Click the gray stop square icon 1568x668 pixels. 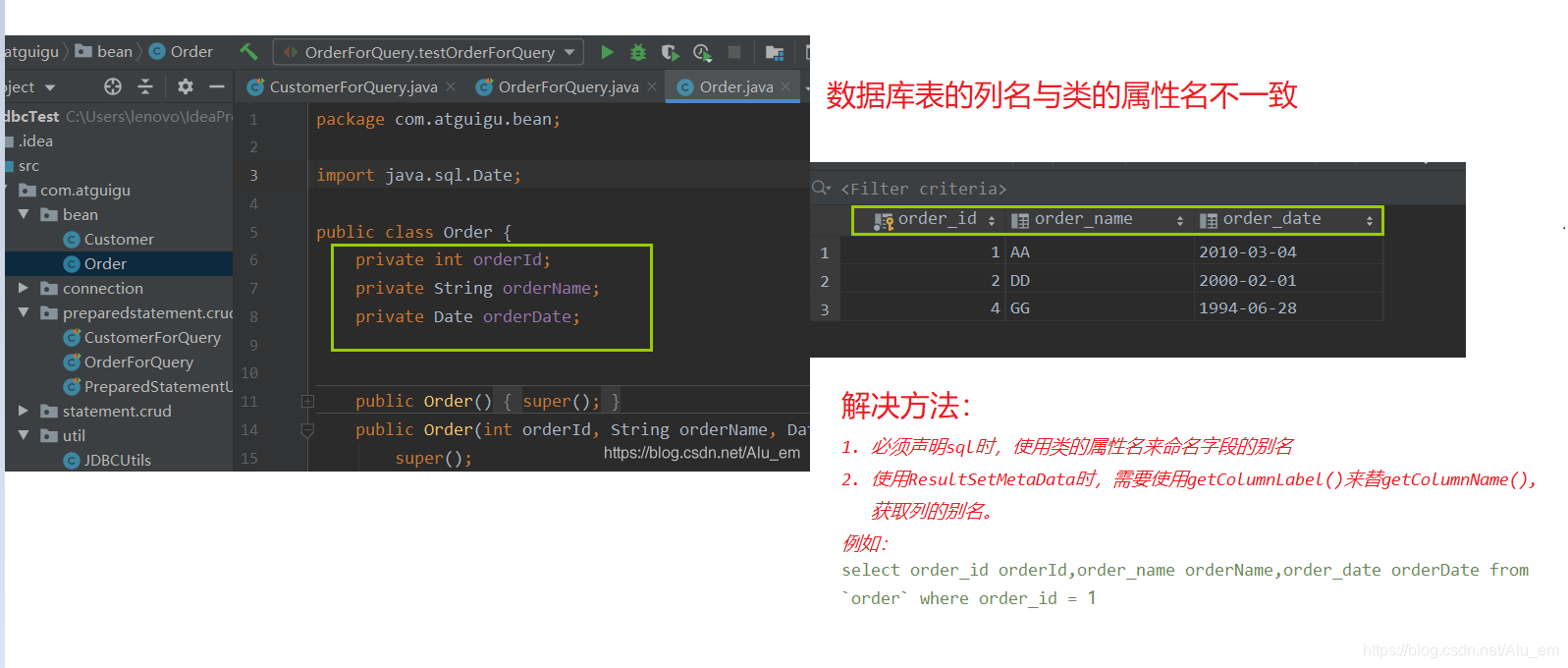tap(734, 52)
